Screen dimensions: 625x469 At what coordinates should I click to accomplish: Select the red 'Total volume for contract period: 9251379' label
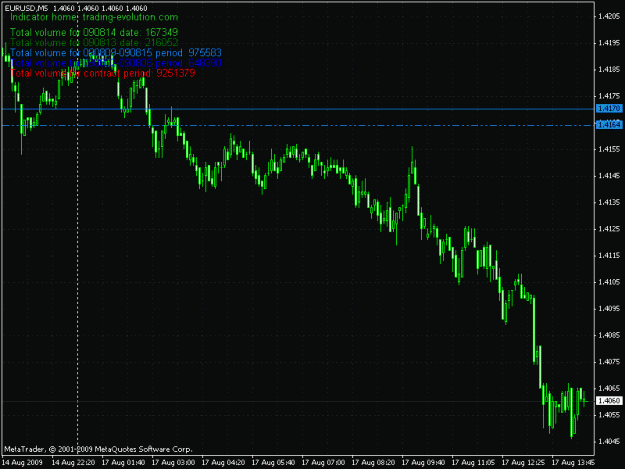103,73
